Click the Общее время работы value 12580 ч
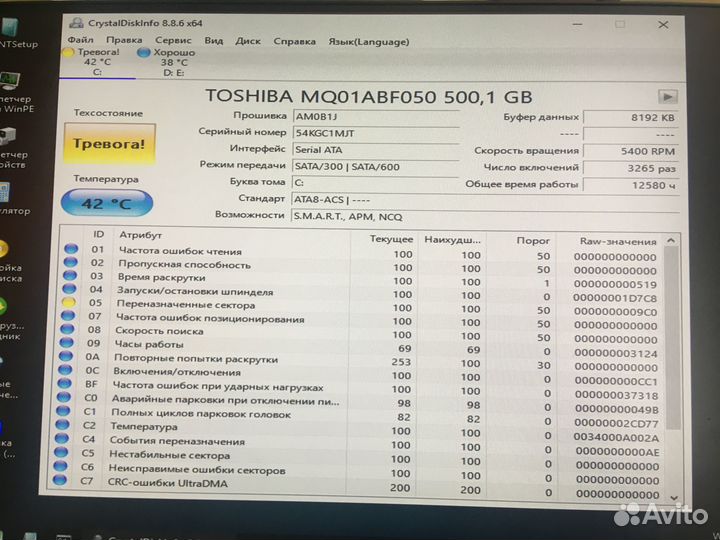Viewport: 720px width, 540px height. (x=631, y=185)
